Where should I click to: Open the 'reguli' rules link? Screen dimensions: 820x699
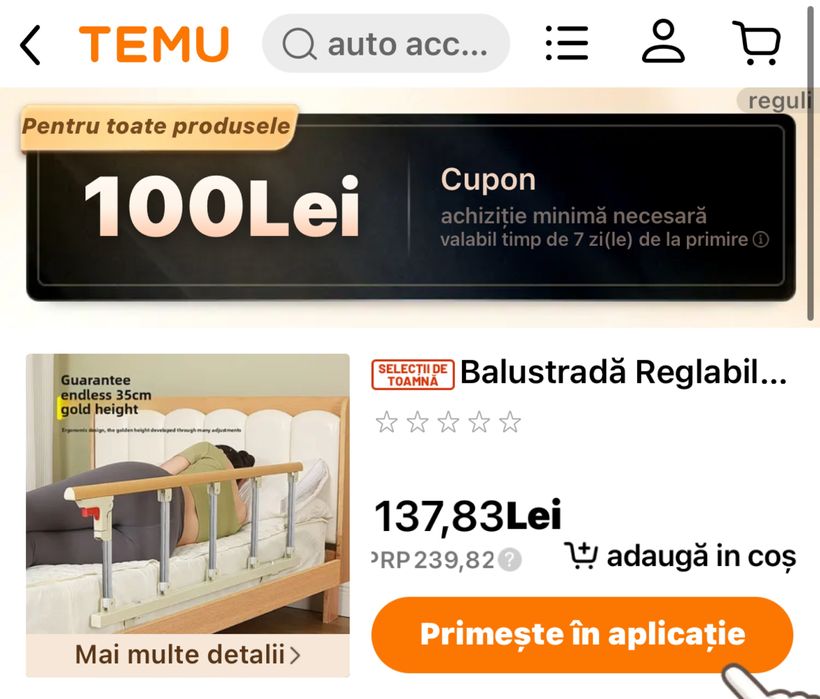coord(778,100)
